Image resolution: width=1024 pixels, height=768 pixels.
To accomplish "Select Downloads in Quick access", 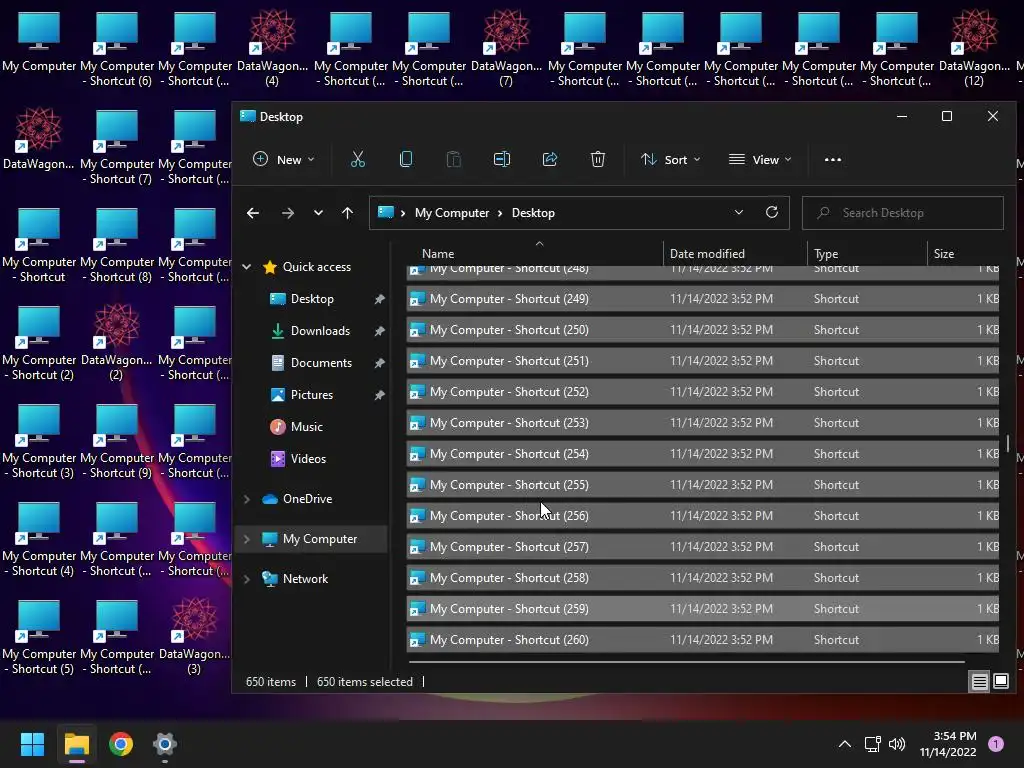I will (320, 330).
